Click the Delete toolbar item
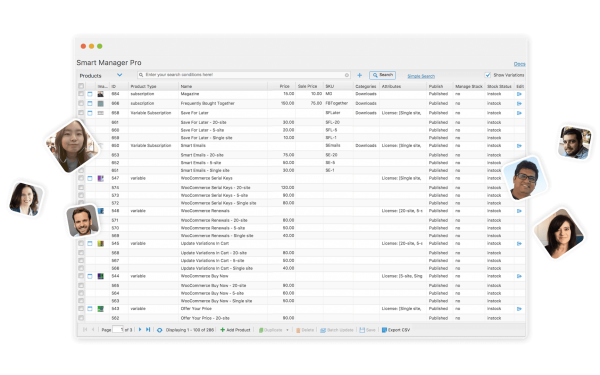The height and width of the screenshot is (375, 600). click(305, 330)
